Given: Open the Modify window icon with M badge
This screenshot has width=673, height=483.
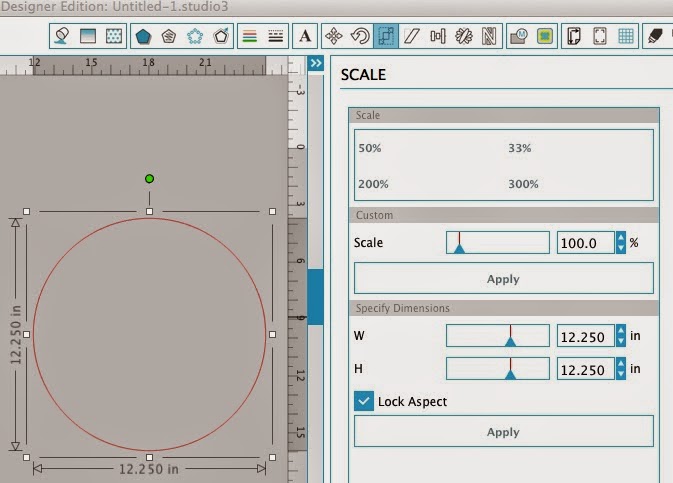Looking at the screenshot, I should pyautogui.click(x=519, y=36).
